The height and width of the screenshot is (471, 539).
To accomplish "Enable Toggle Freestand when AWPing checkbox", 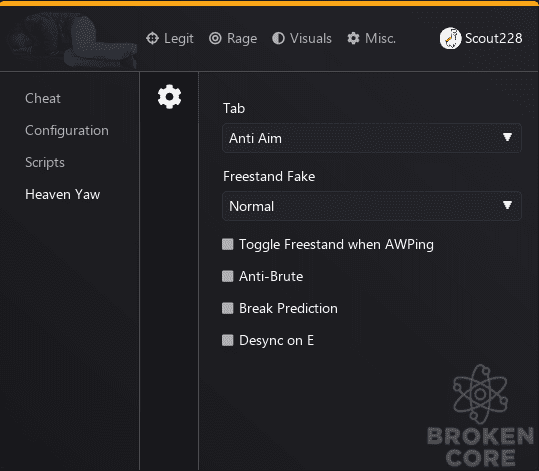I will coord(228,244).
